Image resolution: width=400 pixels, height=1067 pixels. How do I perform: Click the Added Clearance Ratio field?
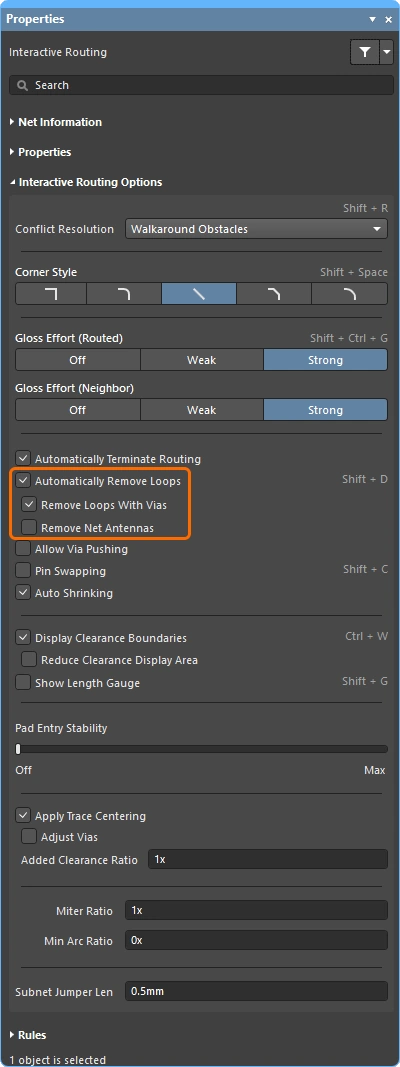click(269, 859)
